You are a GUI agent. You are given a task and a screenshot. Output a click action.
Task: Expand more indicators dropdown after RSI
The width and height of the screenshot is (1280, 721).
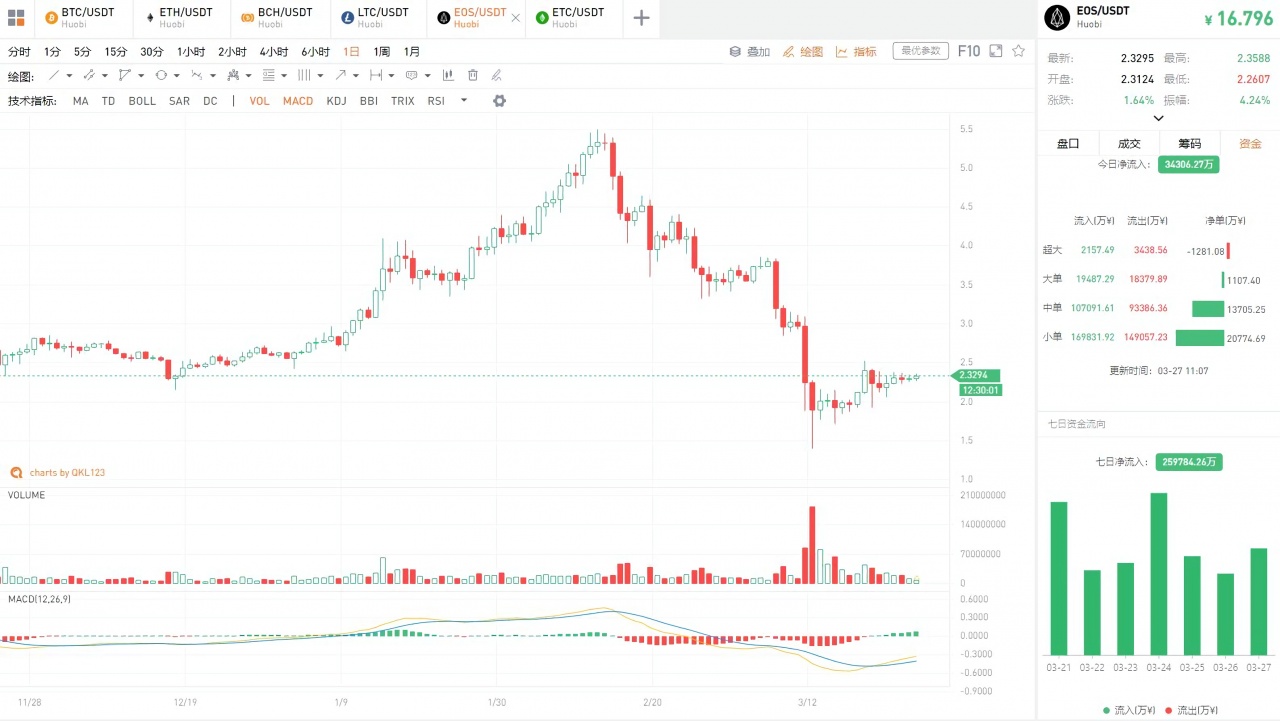pos(464,100)
